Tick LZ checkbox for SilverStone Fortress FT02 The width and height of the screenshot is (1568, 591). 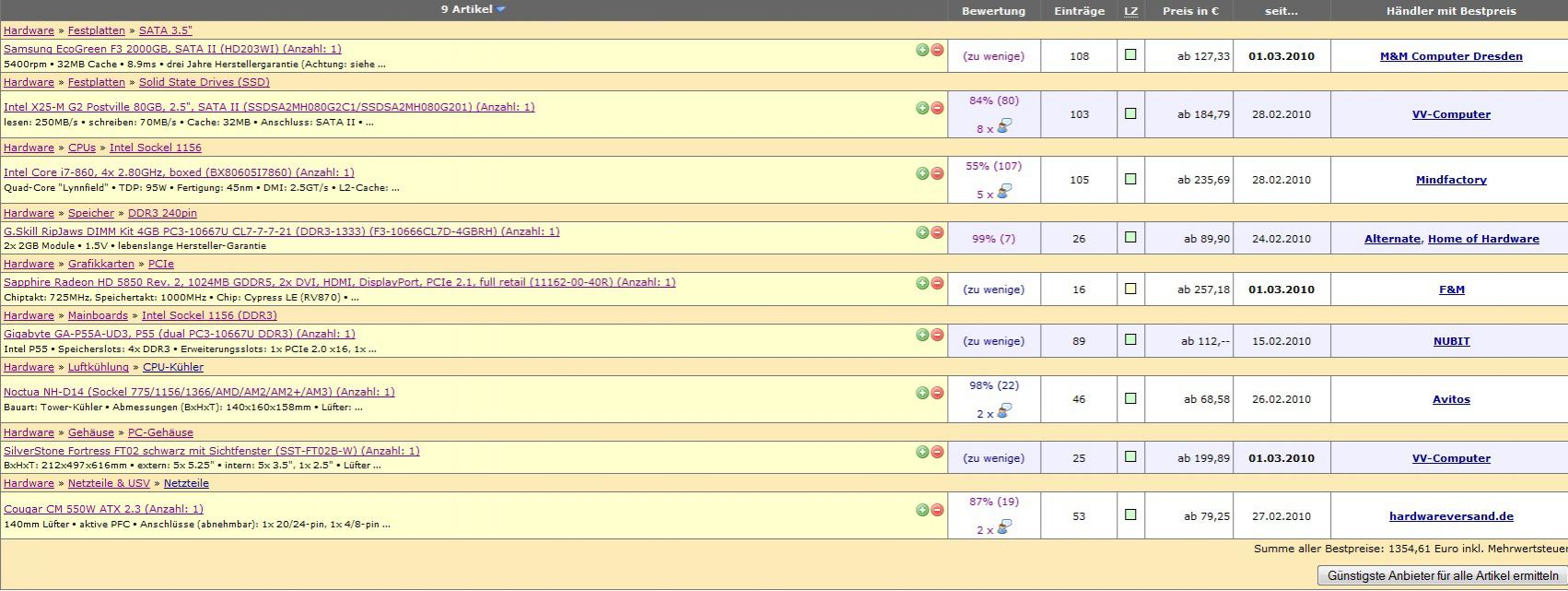pos(1130,457)
